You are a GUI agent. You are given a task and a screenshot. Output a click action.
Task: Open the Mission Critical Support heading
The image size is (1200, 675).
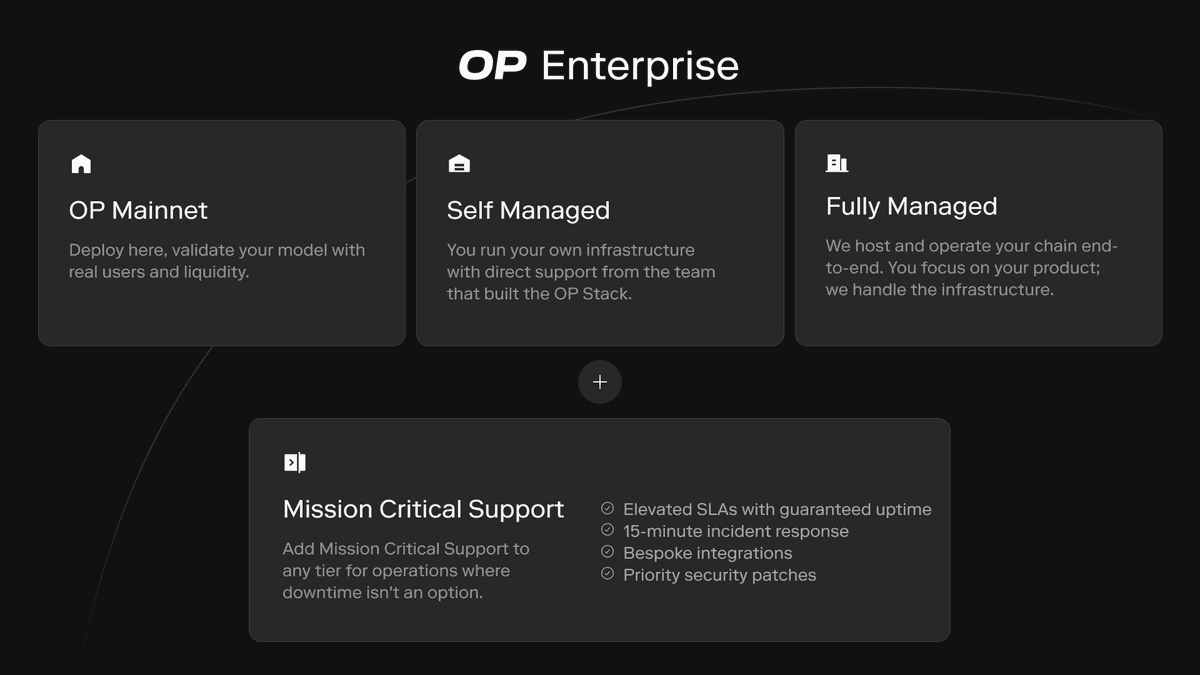pyautogui.click(x=423, y=509)
